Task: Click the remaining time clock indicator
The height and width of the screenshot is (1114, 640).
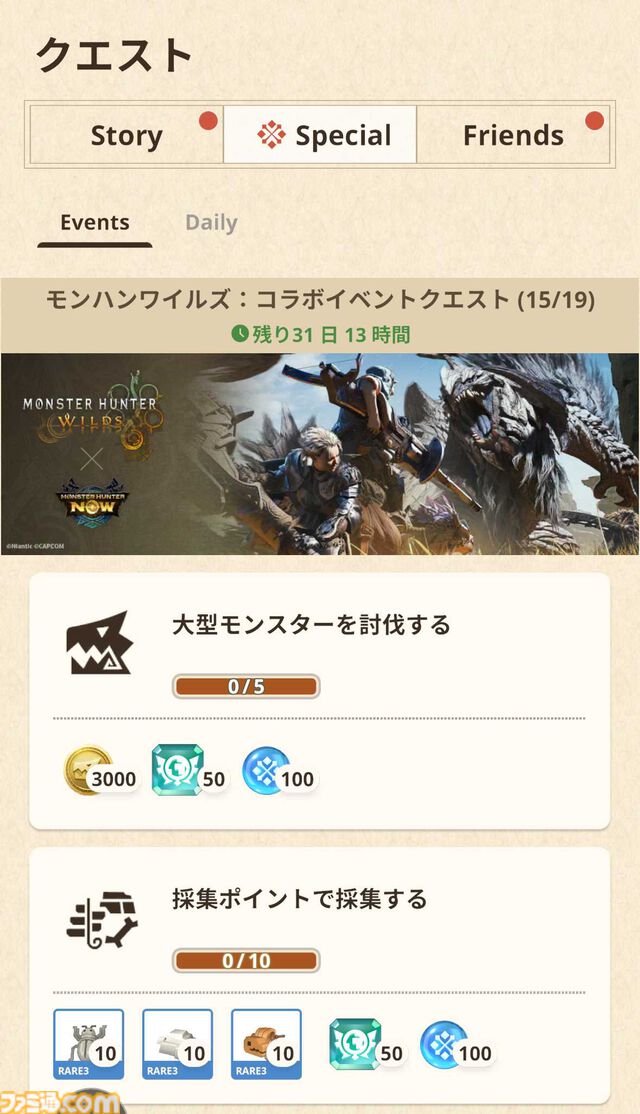Action: [241, 334]
